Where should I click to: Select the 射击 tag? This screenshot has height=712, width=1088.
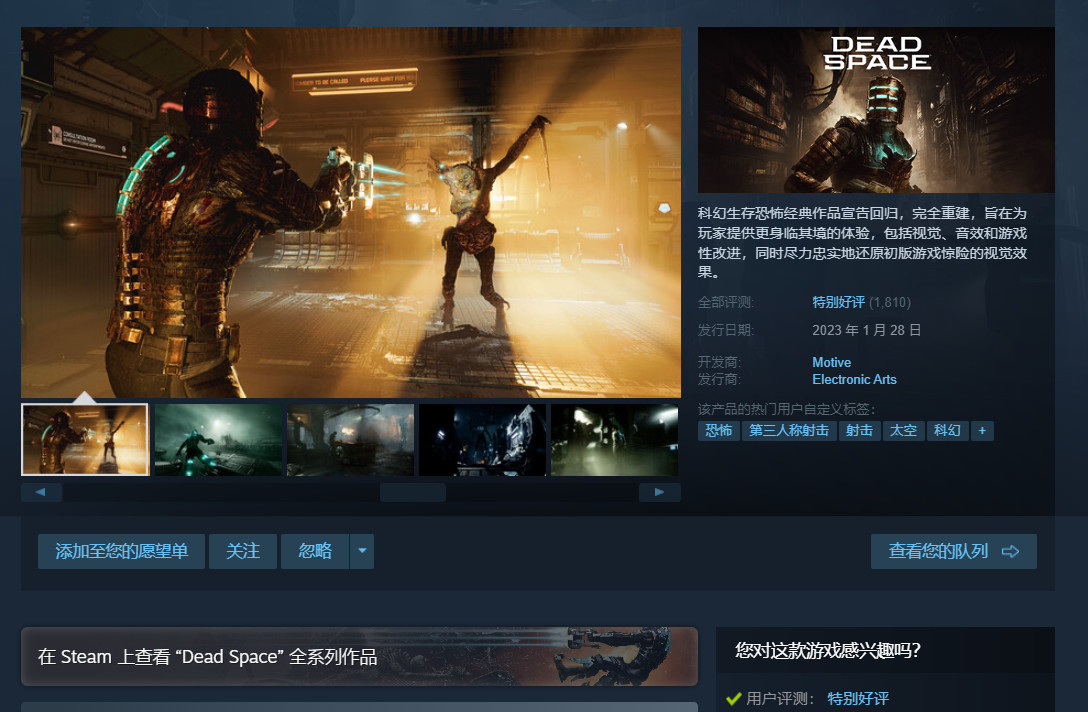click(858, 430)
